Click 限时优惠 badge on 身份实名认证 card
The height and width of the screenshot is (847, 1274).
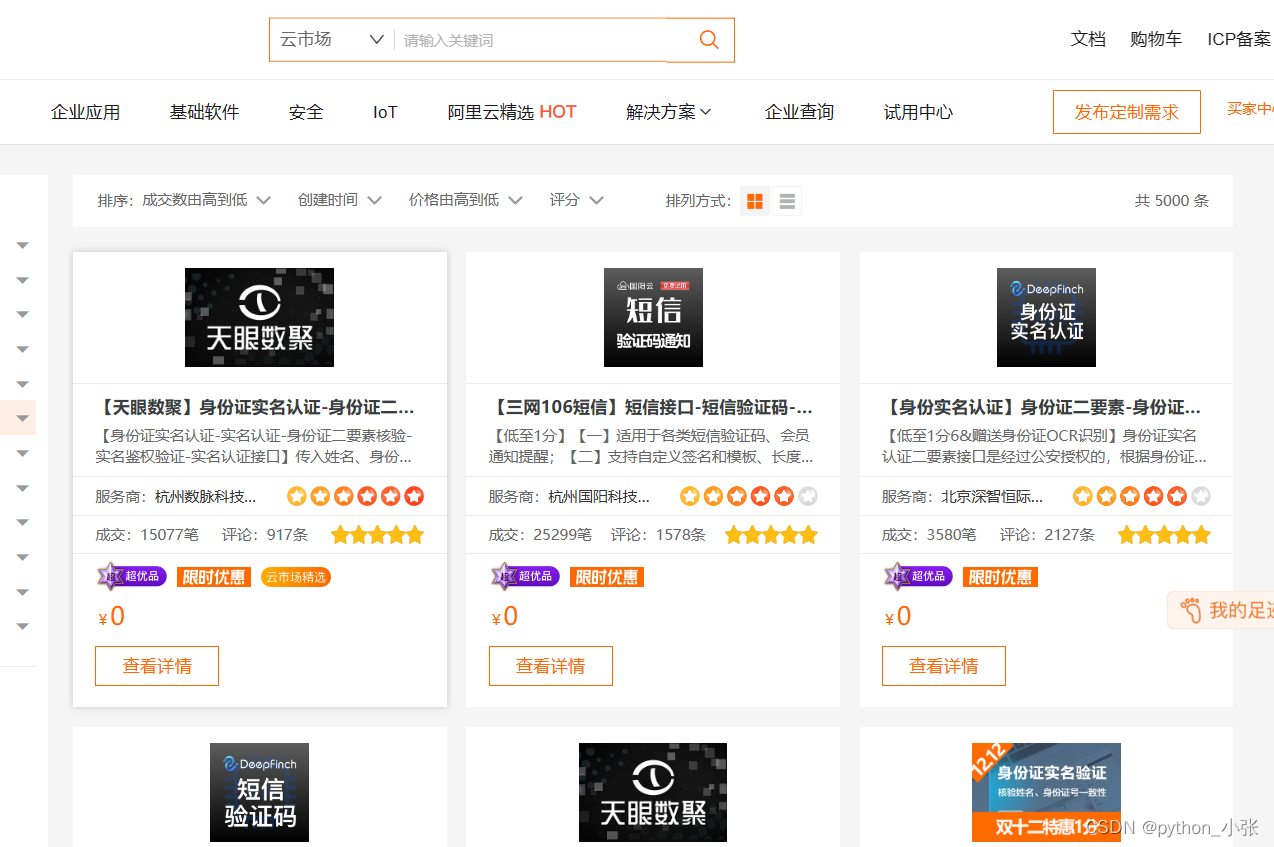pyautogui.click(x=1000, y=577)
